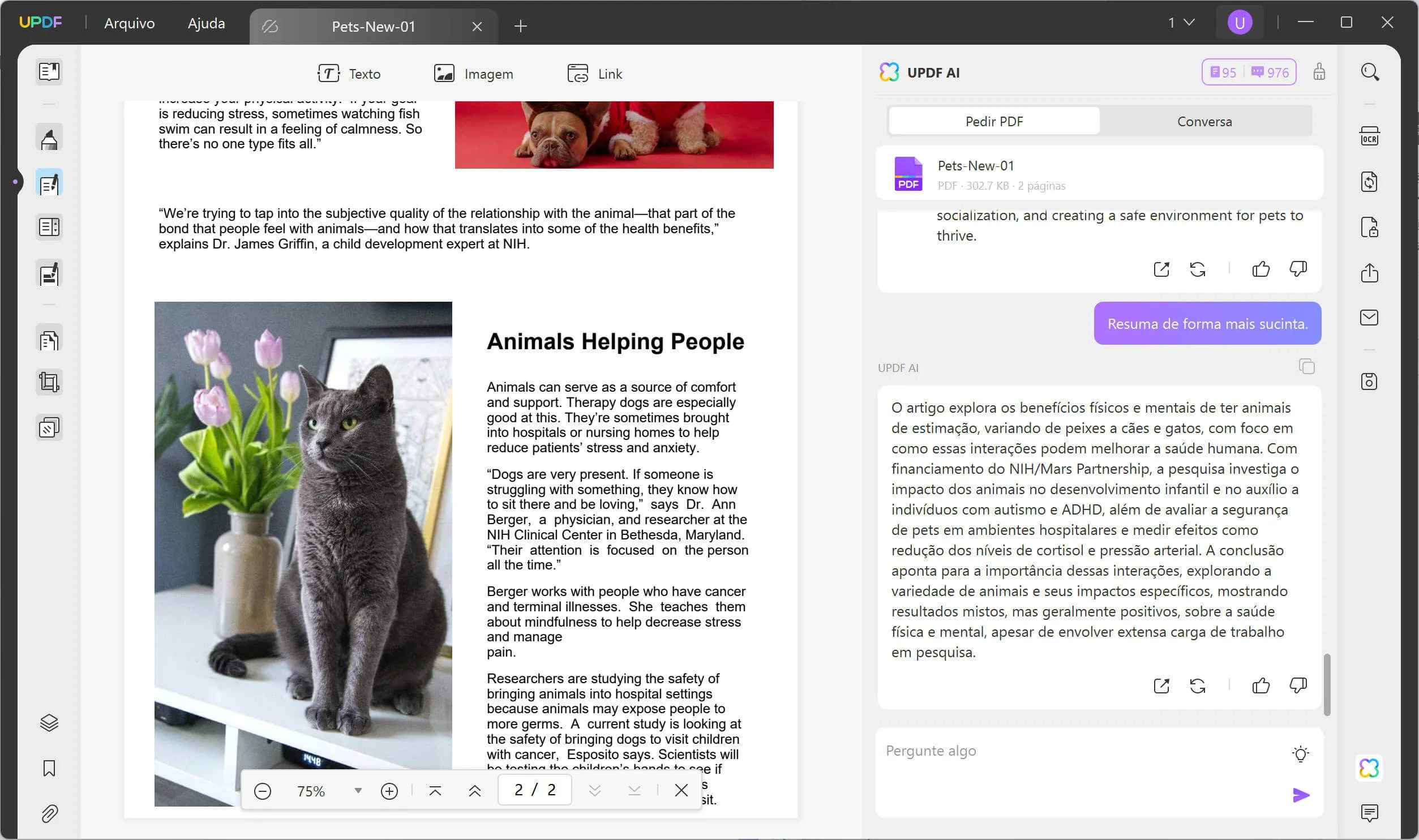Click the Texto edit button

coord(349,74)
